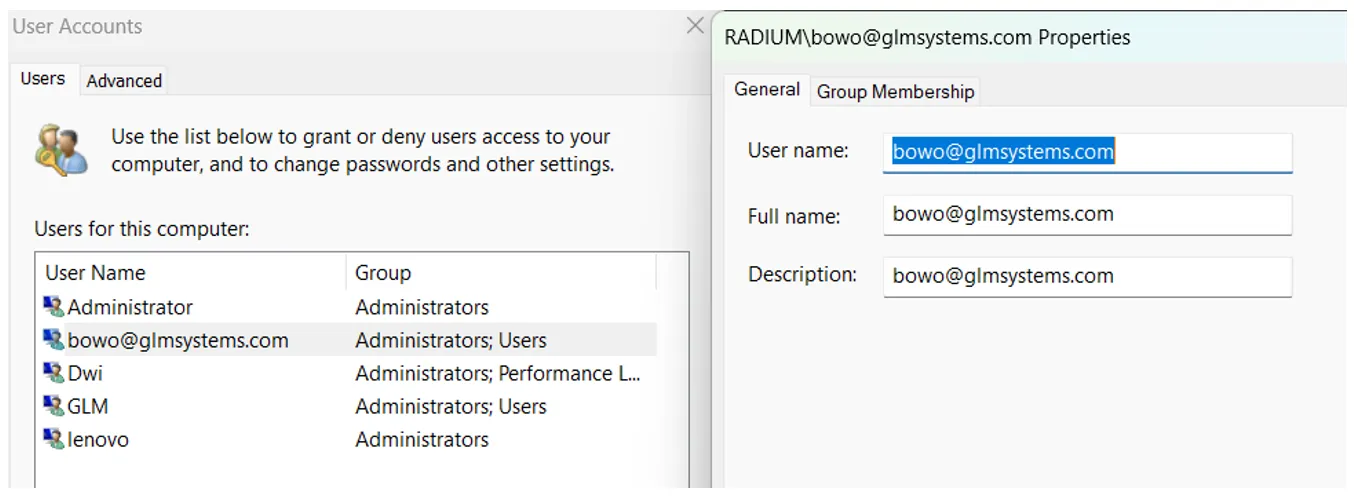The image size is (1354, 503).
Task: Click the lenovo user account icon
Action: (54, 439)
